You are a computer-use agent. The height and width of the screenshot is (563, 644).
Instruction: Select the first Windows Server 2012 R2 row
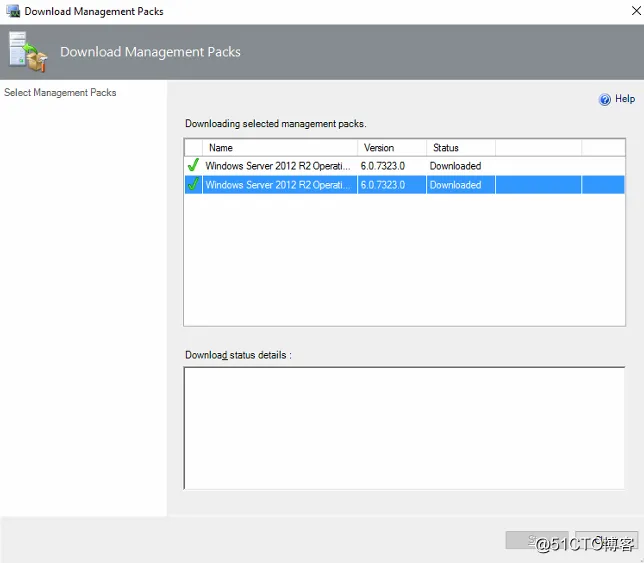(405, 166)
